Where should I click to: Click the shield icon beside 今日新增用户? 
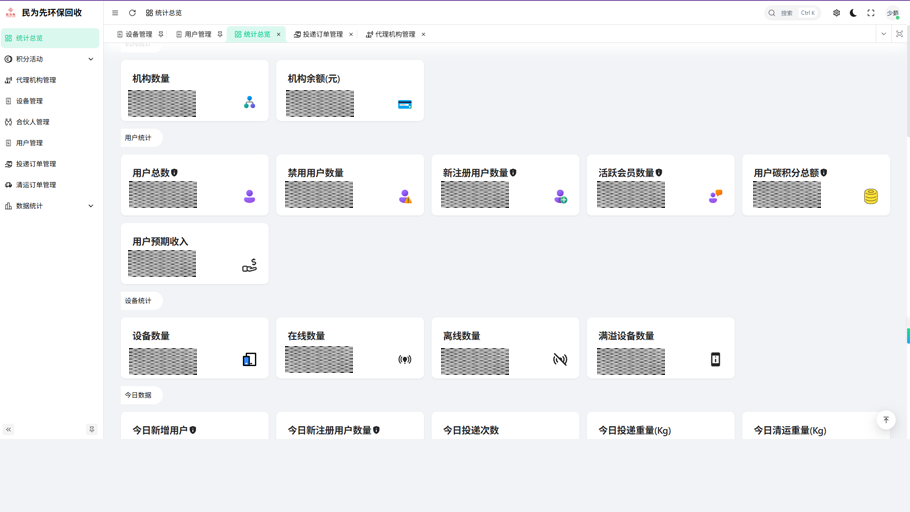[193, 430]
